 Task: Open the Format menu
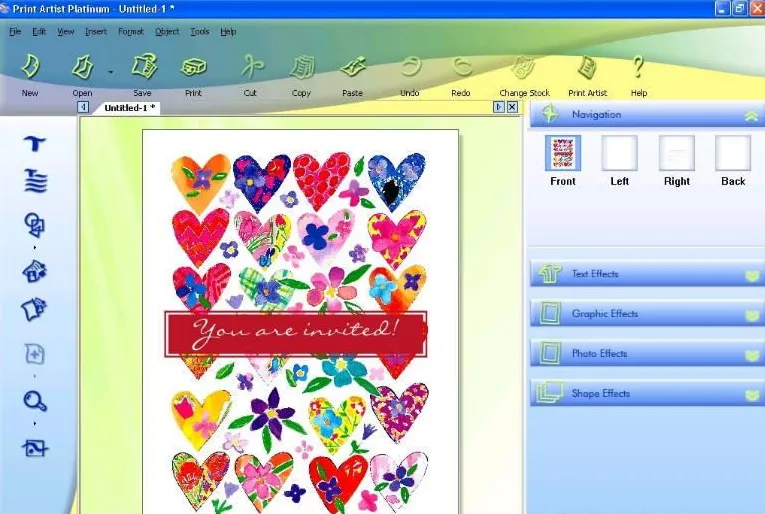[131, 32]
